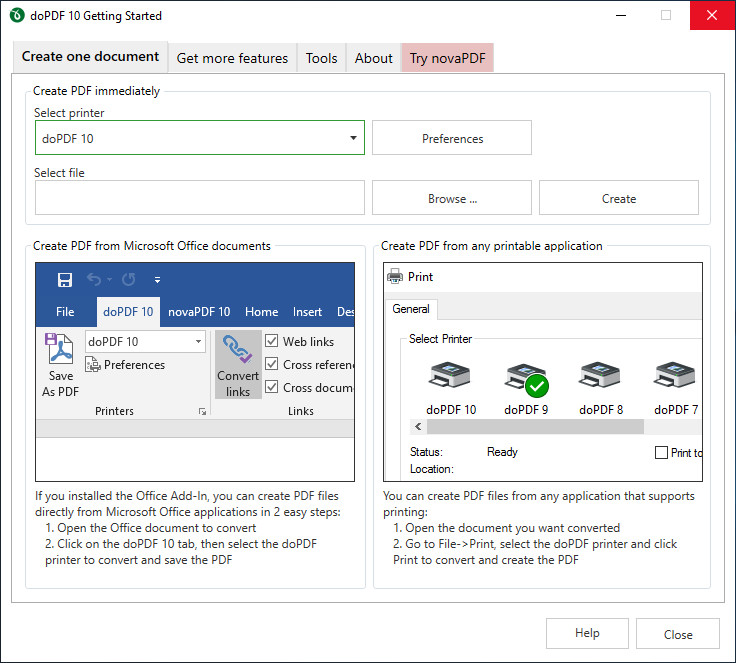
Task: Open the Select printer dropdown
Action: 199,138
